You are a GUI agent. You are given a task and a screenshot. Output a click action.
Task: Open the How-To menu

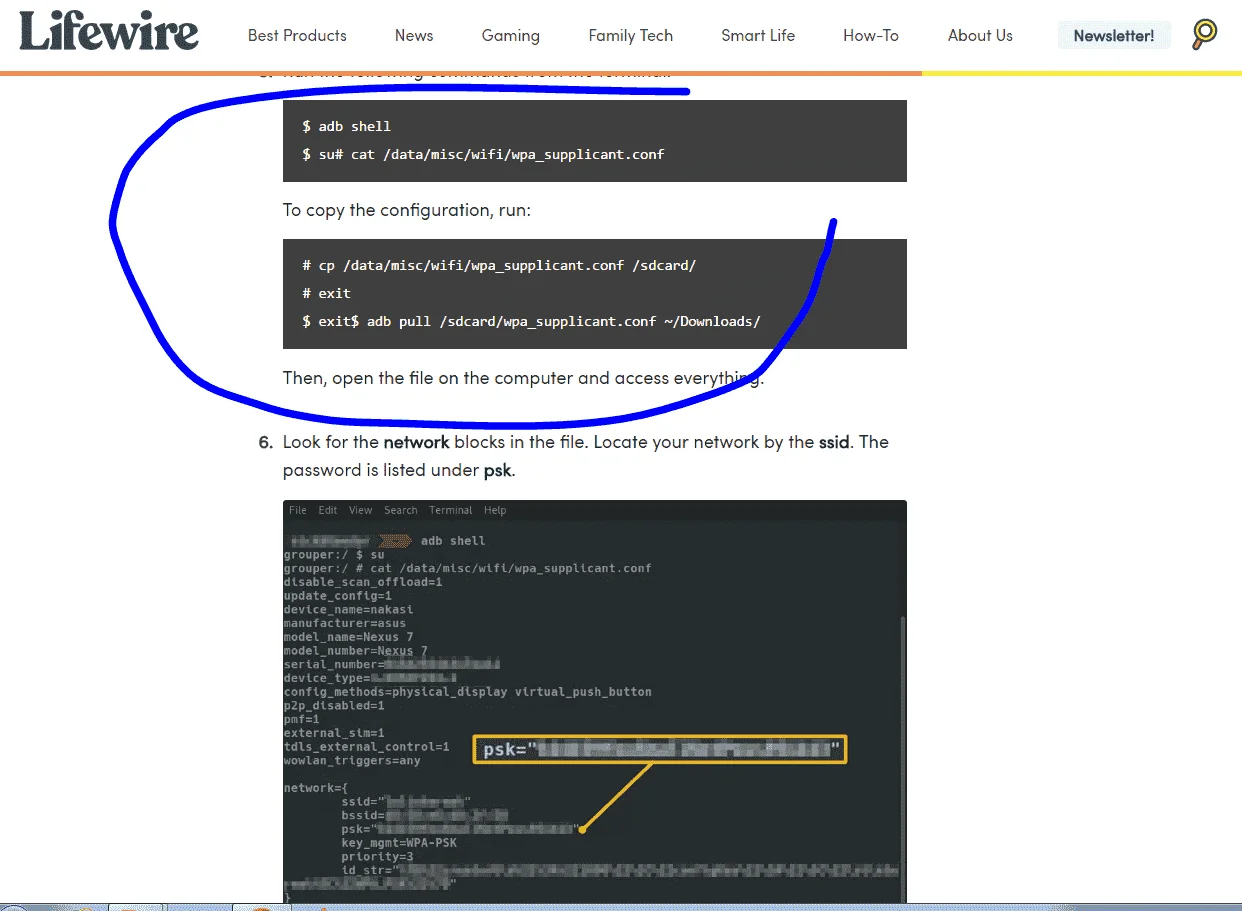pos(871,35)
